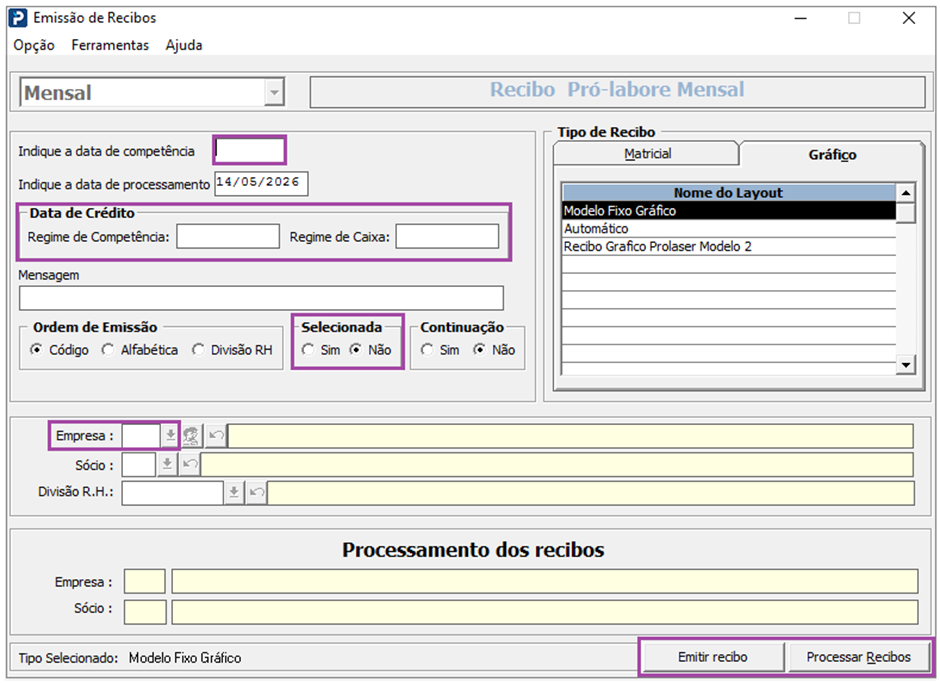Viewport: 940px width, 683px height.
Task: Click the Sócio undo arrow icon
Action: (x=190, y=464)
